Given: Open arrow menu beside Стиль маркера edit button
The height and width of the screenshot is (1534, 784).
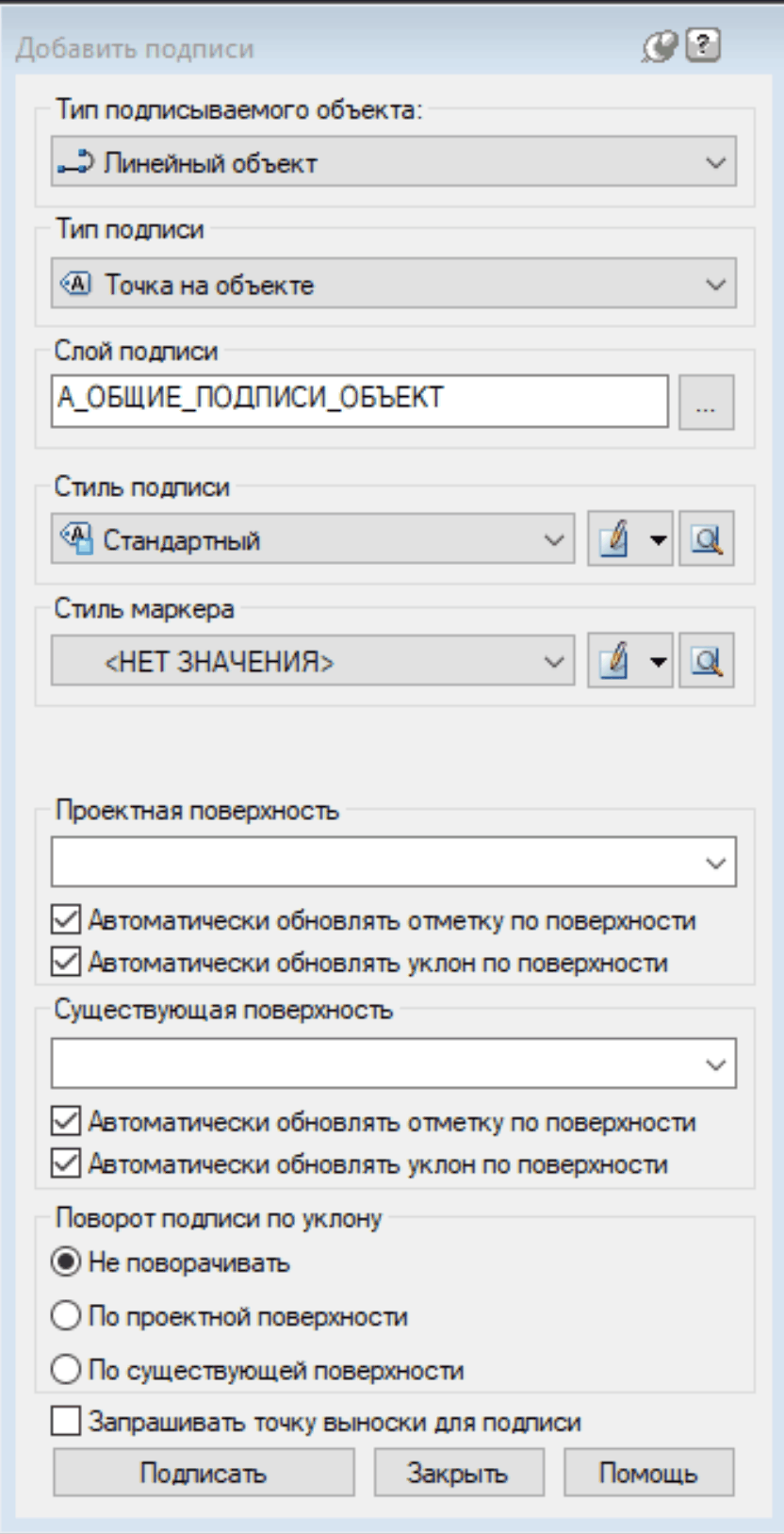Looking at the screenshot, I should point(659,662).
